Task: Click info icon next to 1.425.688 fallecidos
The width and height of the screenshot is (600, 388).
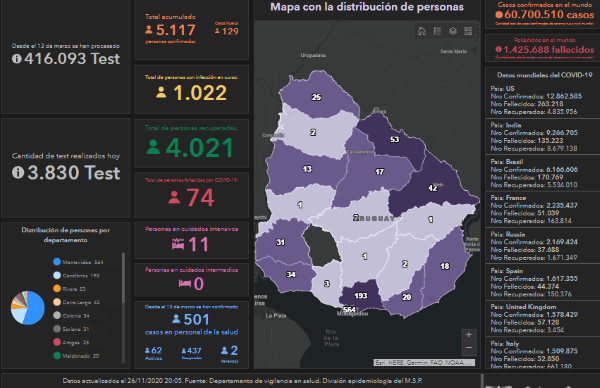Action: click(x=498, y=49)
